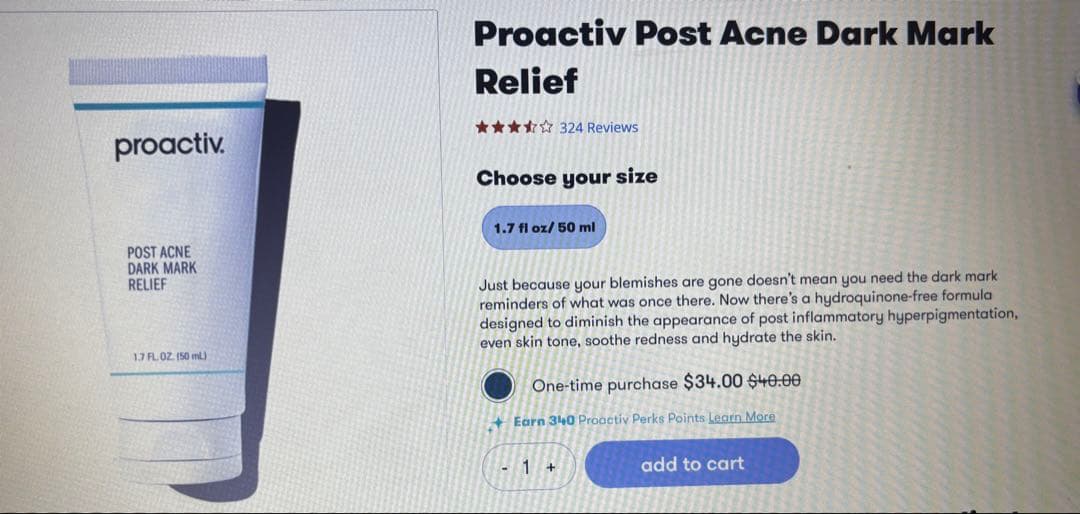The image size is (1080, 514).
Task: Click the Earn 340 Proactiv Perks Points text
Action: coord(609,420)
